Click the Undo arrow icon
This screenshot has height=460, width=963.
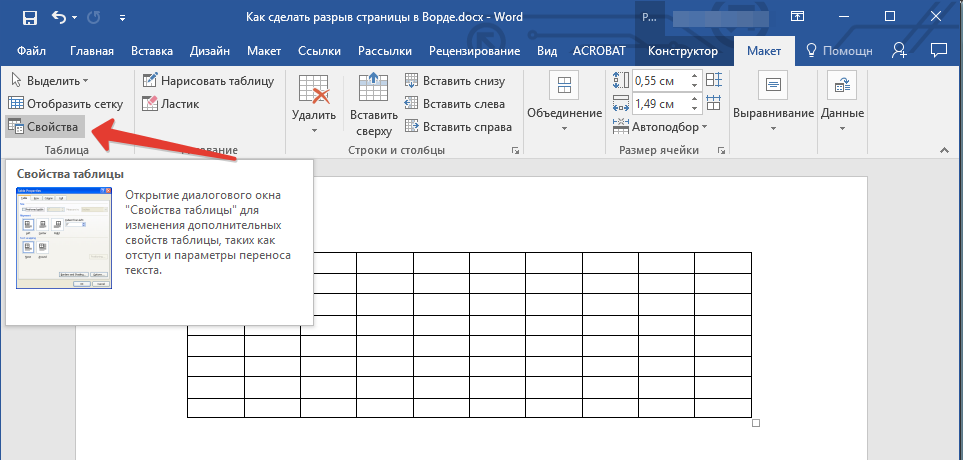(x=58, y=17)
